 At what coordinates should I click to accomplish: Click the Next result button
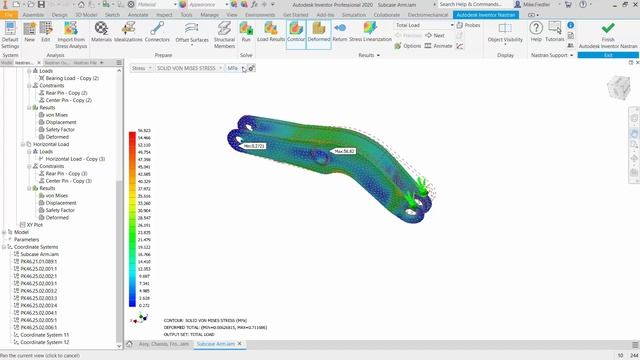click(435, 36)
